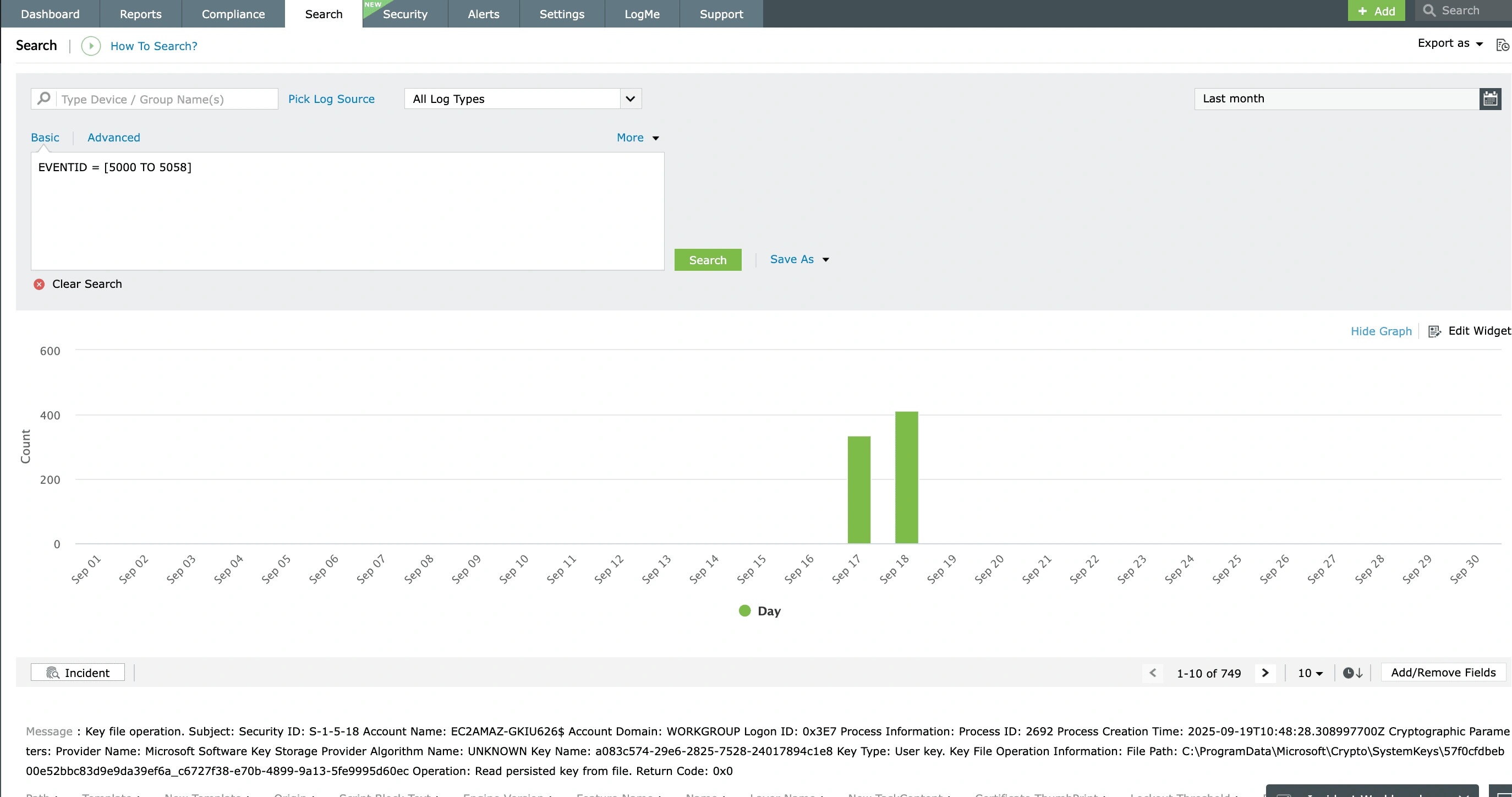Viewport: 1512px width, 797px height.
Task: Click the play icon beside How To Search
Action: point(90,46)
